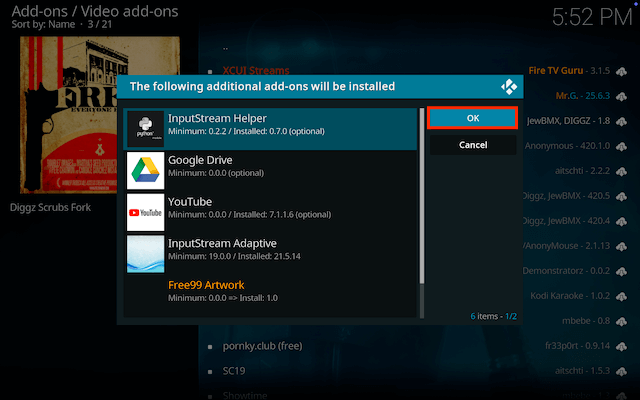Confirm installation with the OK button
This screenshot has height=400, width=640.
point(473,118)
